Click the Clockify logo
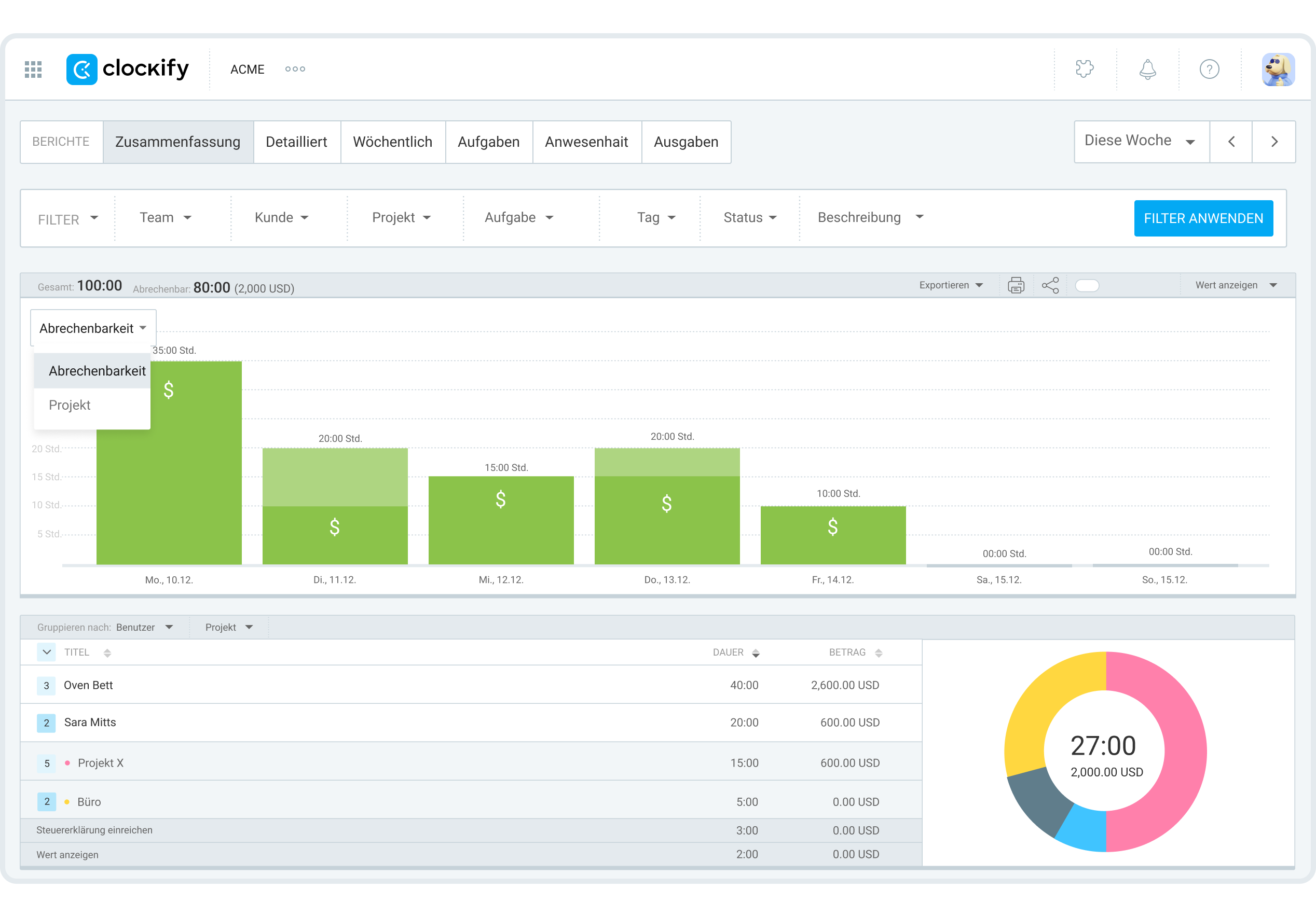 click(x=127, y=69)
